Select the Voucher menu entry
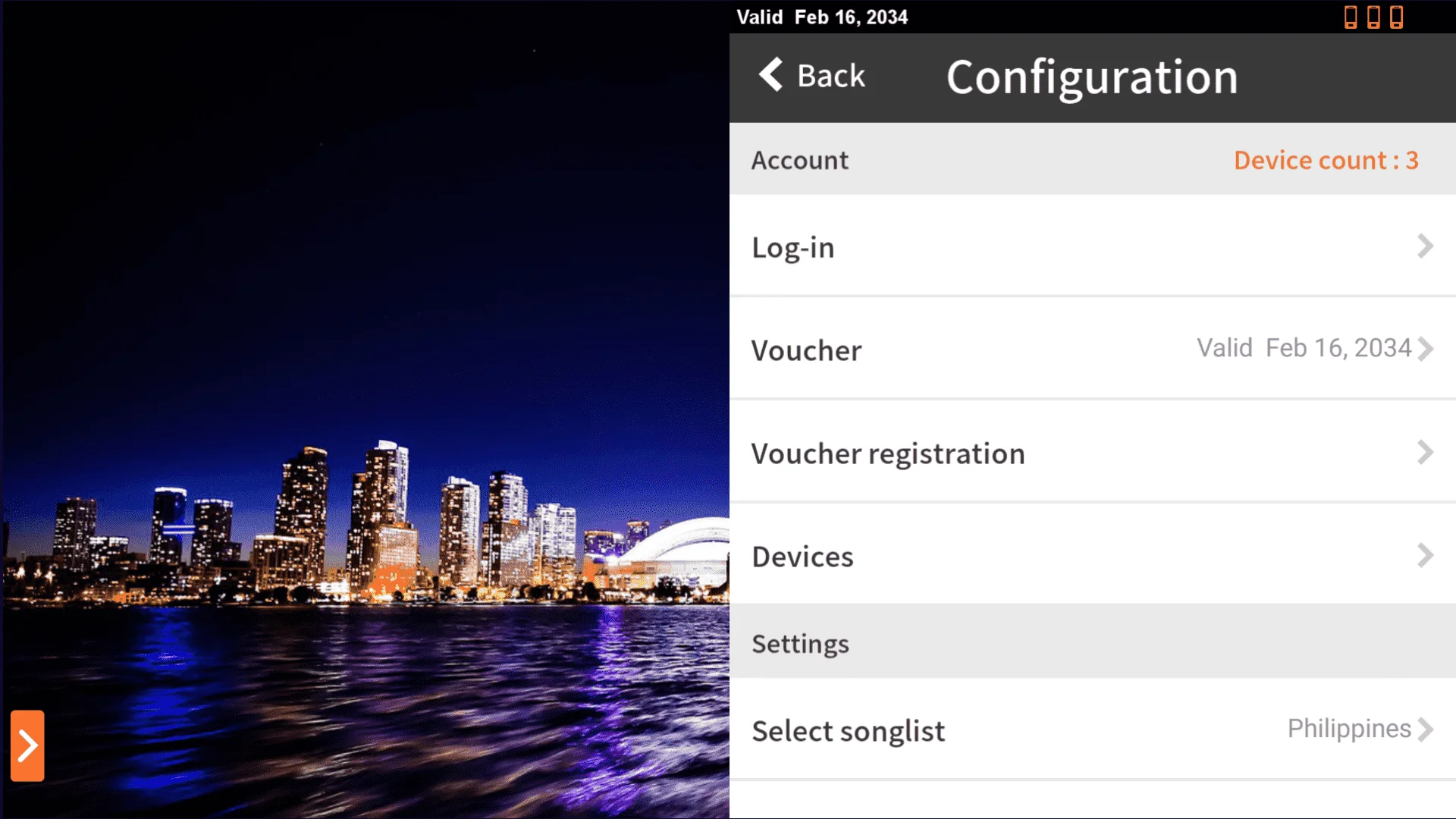Screen dimensions: 1456x819 1093,349
